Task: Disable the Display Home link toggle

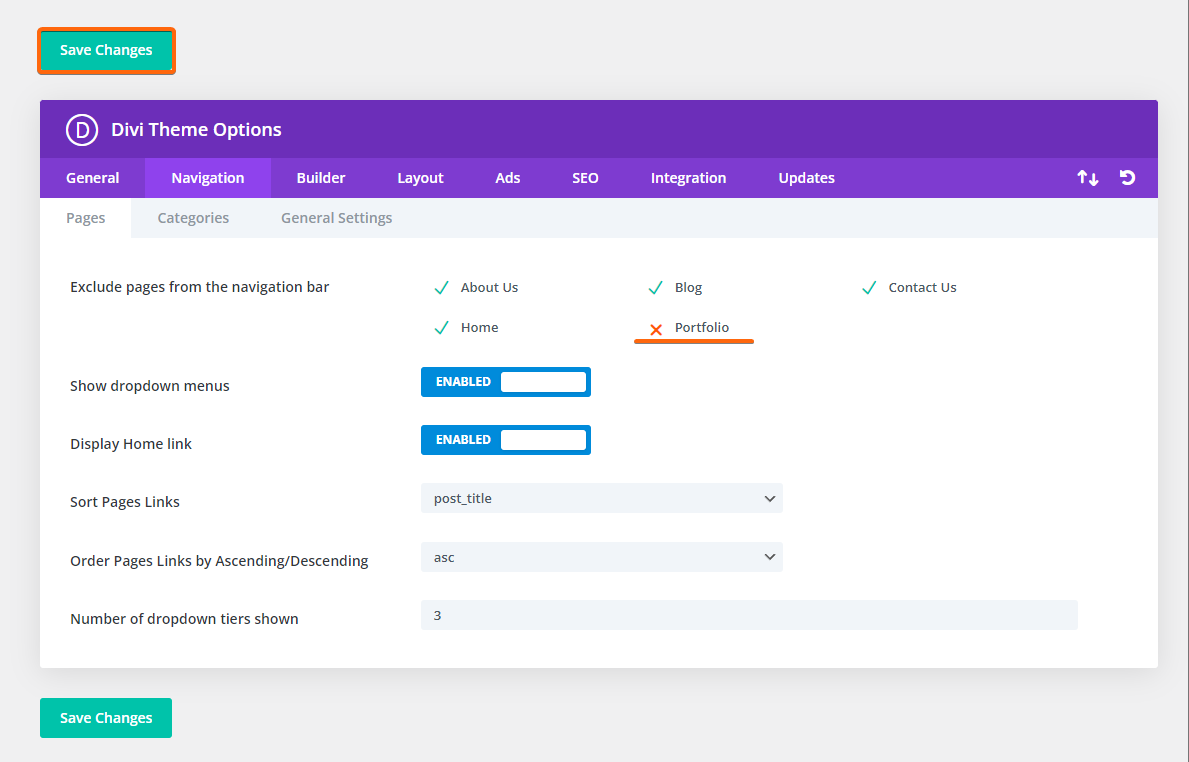Action: 506,440
